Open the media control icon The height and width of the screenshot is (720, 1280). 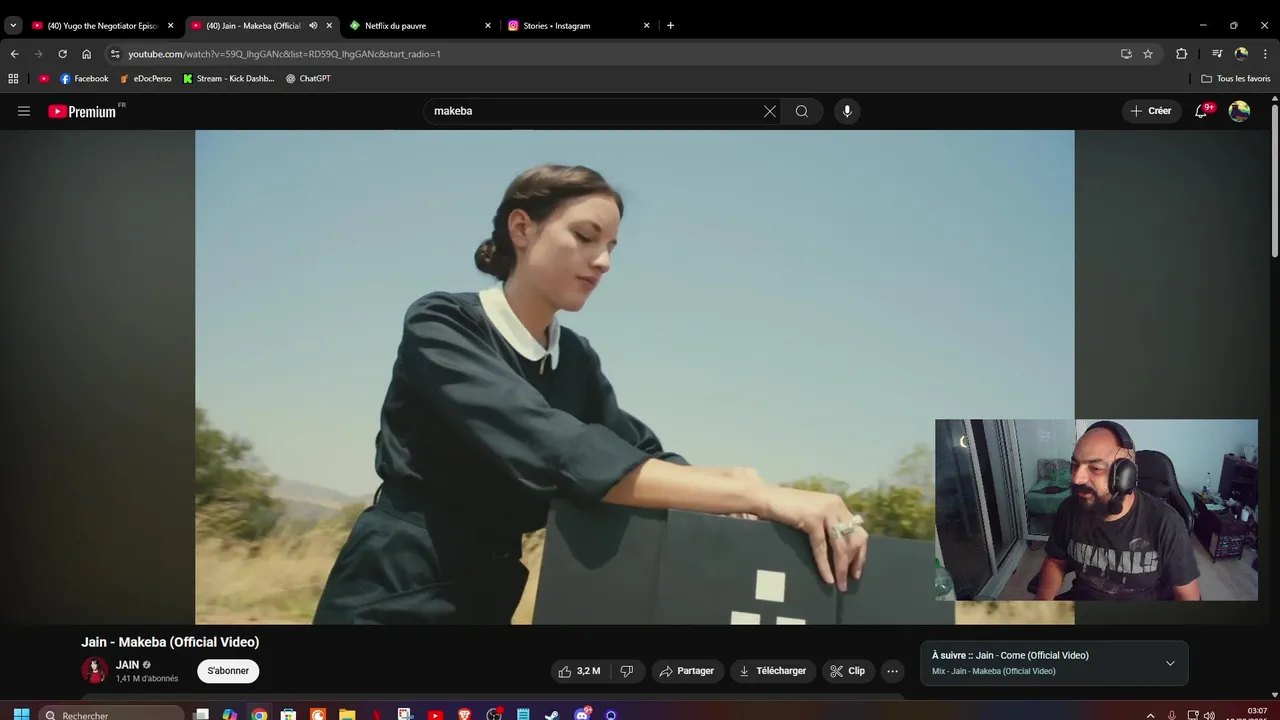(1217, 54)
